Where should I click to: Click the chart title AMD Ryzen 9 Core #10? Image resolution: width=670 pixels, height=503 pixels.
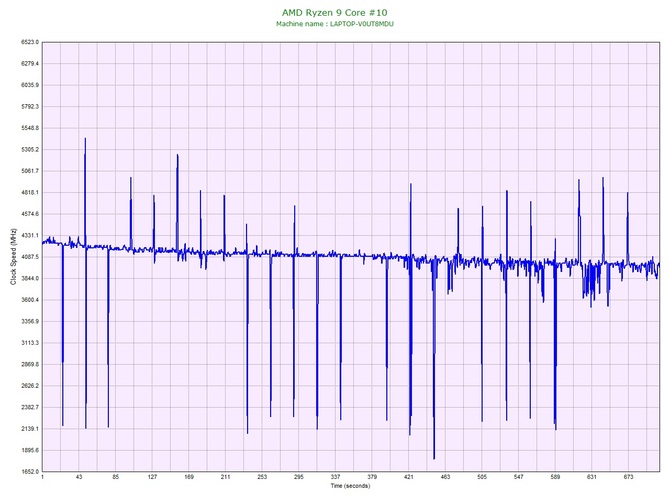(335, 12)
